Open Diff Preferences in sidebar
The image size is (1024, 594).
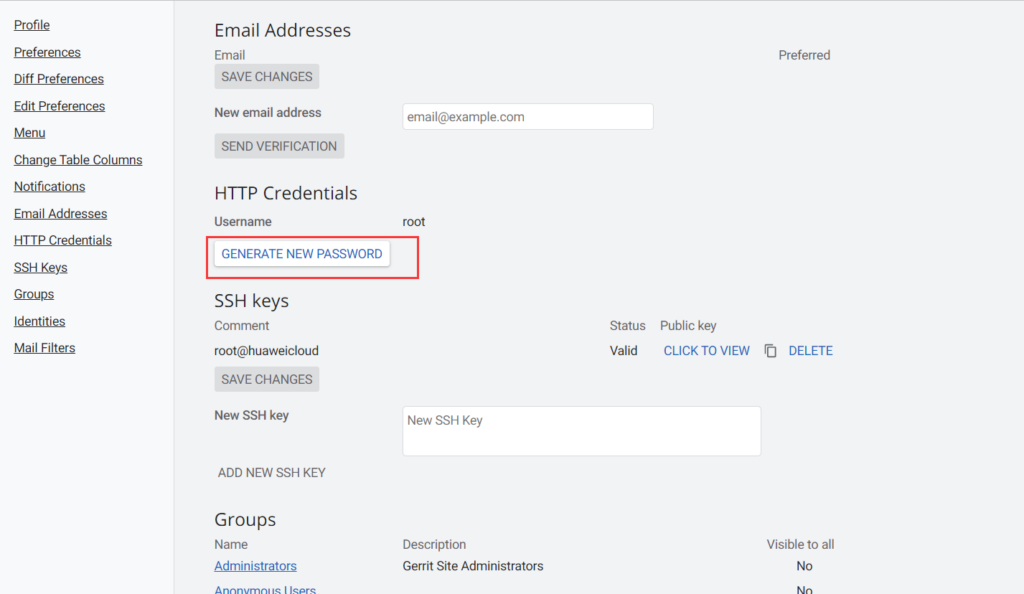59,79
